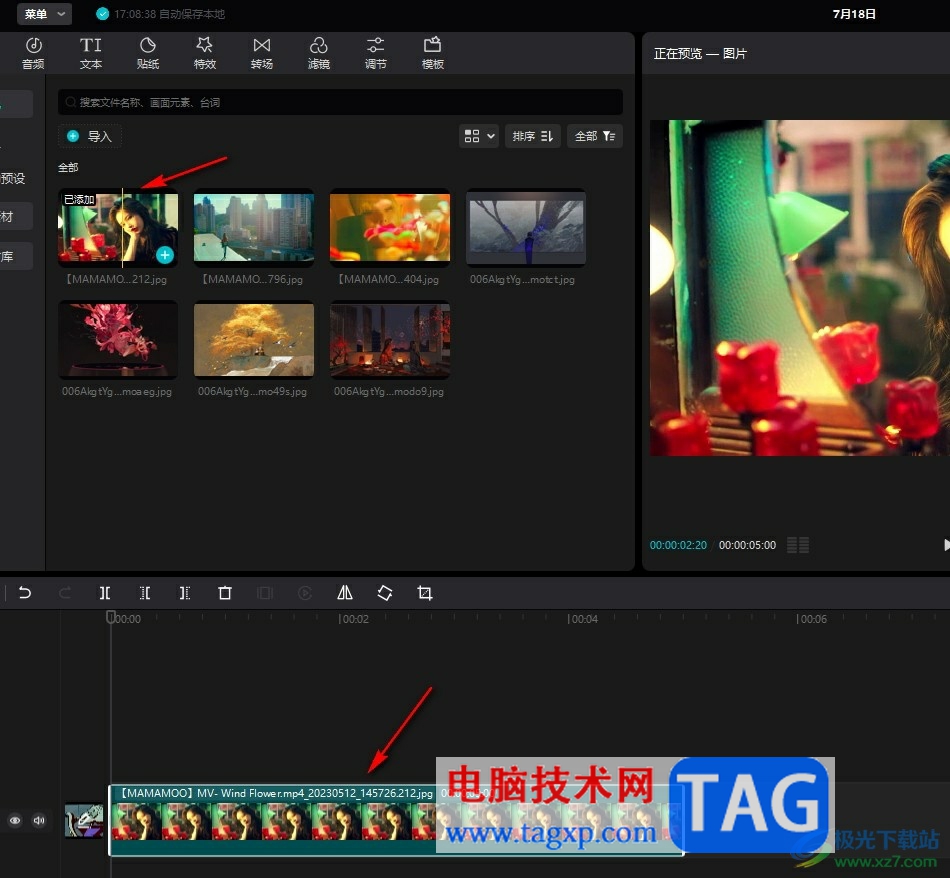Click the reverse playback icon
The image size is (950, 878).
[x=305, y=593]
